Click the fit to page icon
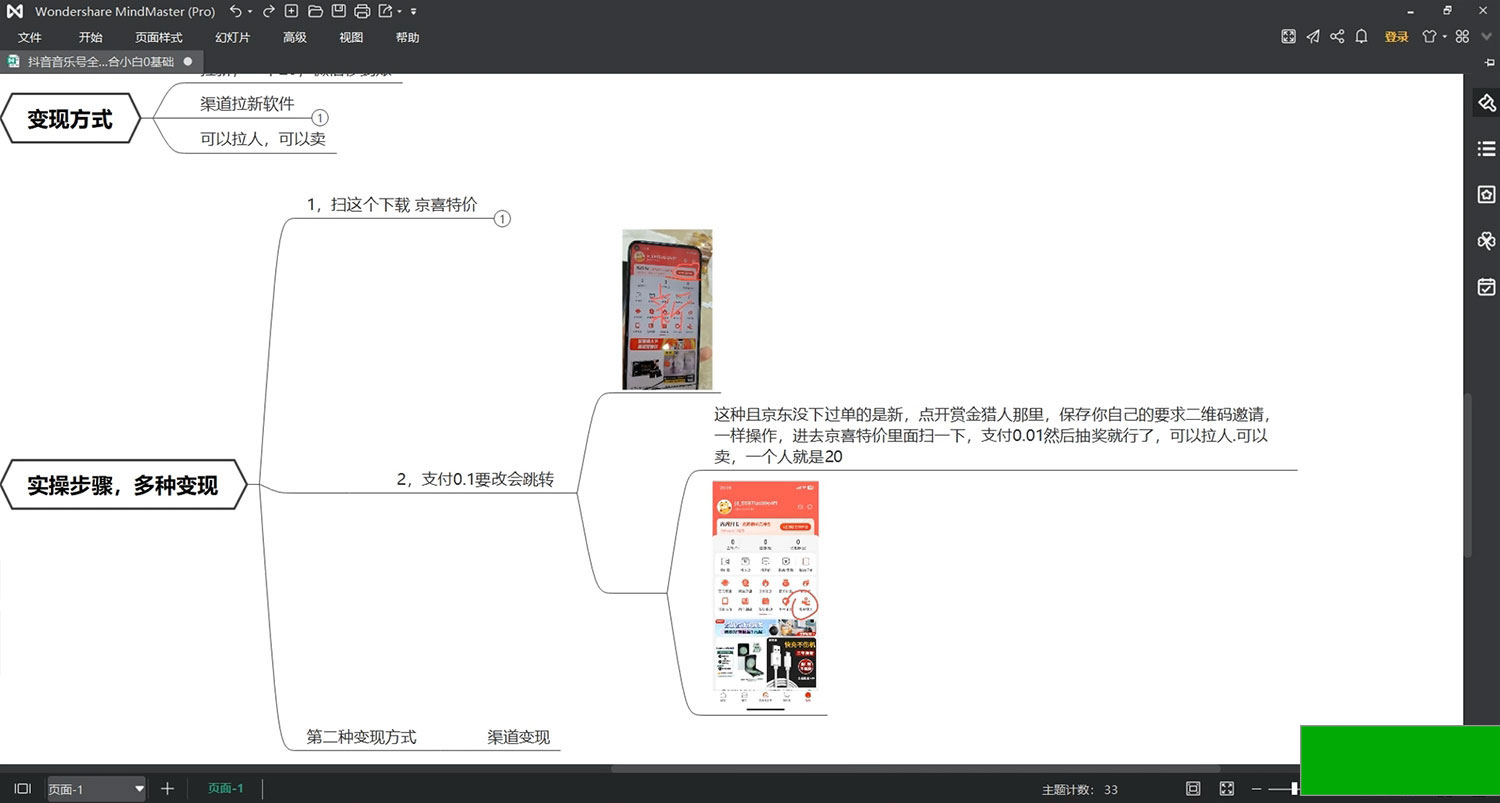 [1193, 788]
